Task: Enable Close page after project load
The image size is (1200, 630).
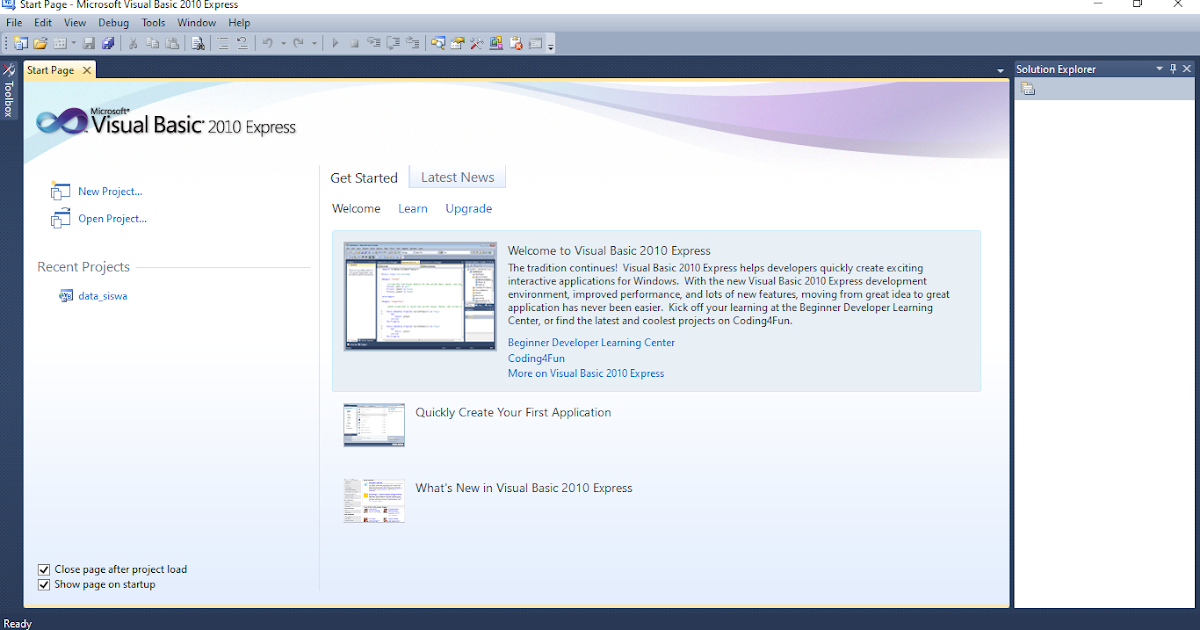Action: pyautogui.click(x=43, y=569)
